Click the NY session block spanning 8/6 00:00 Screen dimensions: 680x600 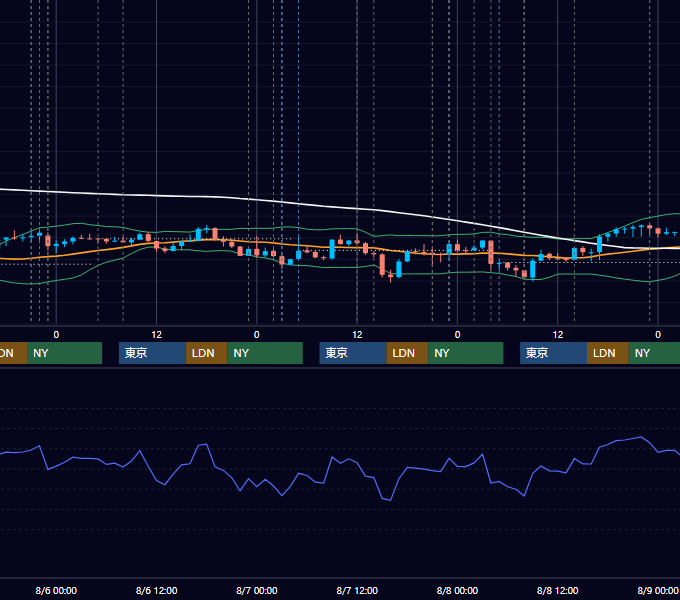point(64,353)
